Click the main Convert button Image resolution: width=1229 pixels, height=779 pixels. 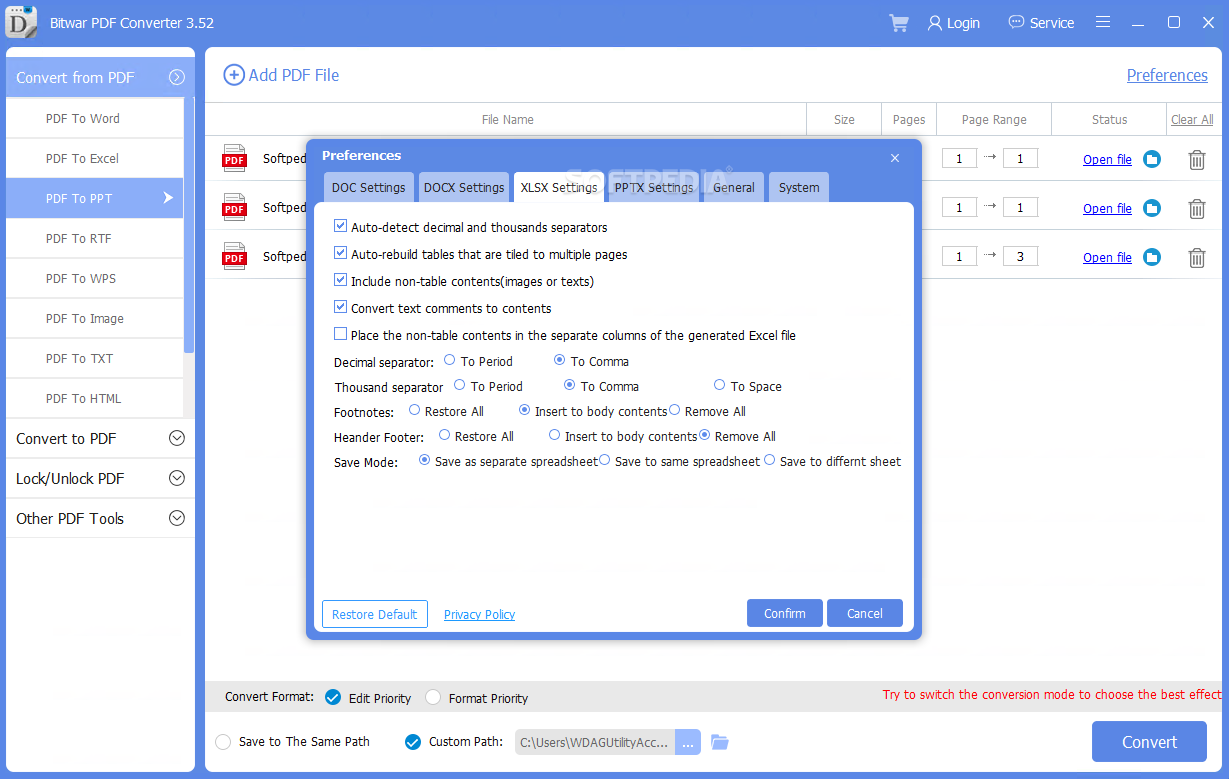[x=1150, y=742]
